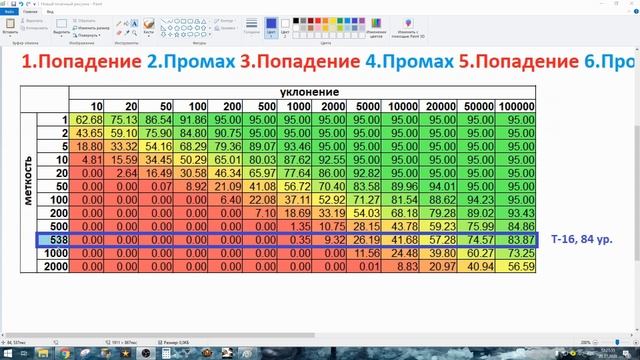Select the Eraser tool
The width and height of the screenshot is (640, 360).
(119, 33)
